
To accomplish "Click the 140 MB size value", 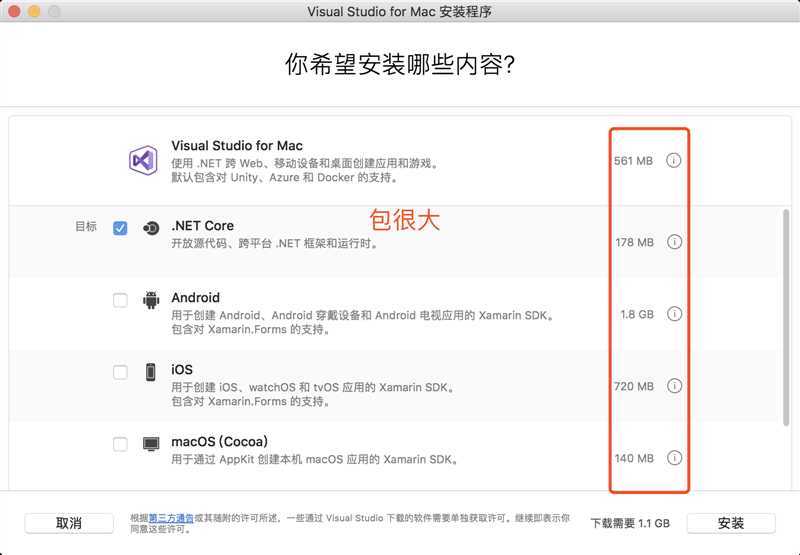I will 634,458.
